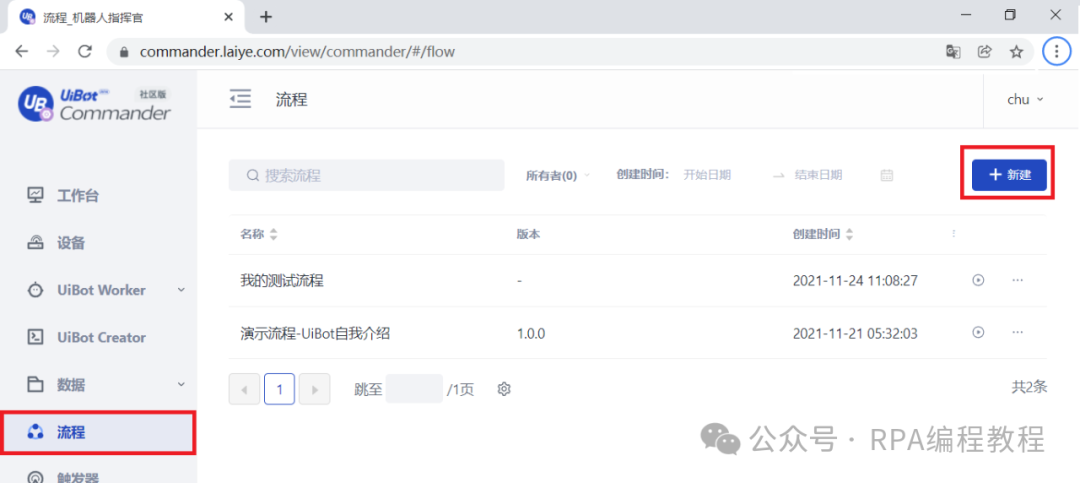The image size is (1080, 483).
Task: Click browser back arrow
Action: coord(22,52)
